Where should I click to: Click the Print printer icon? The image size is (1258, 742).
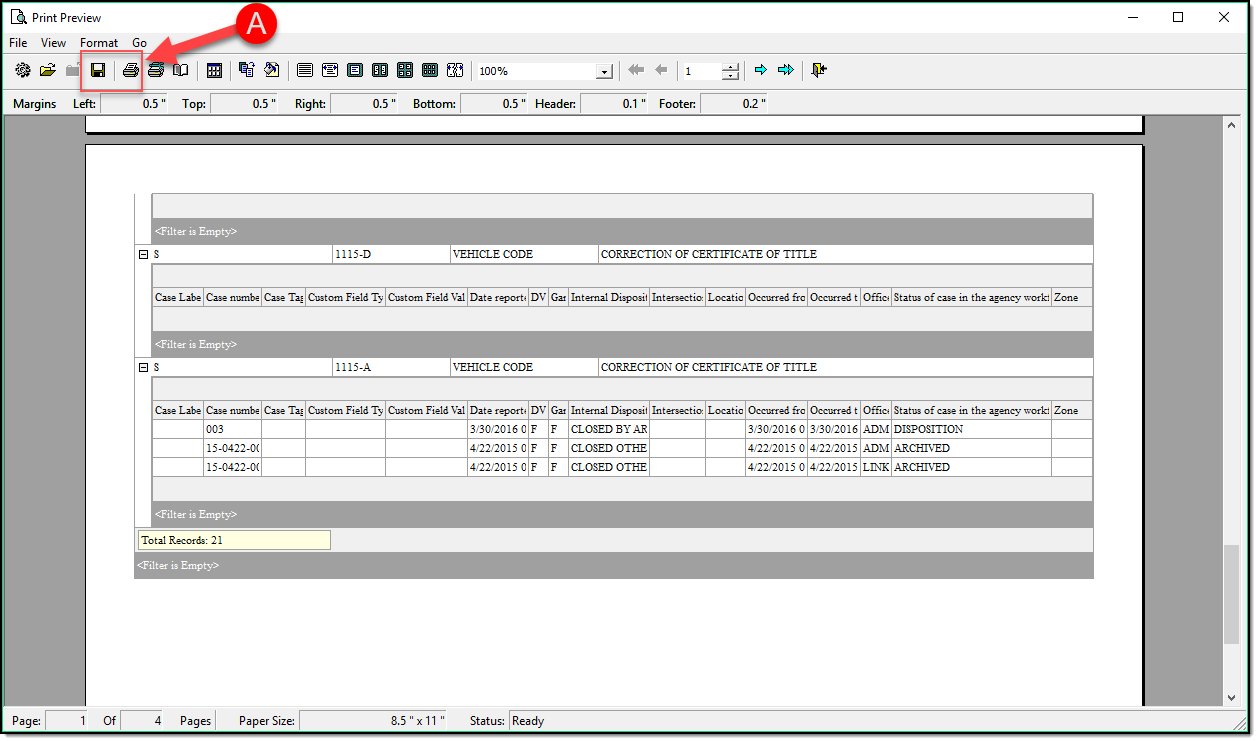(x=130, y=70)
